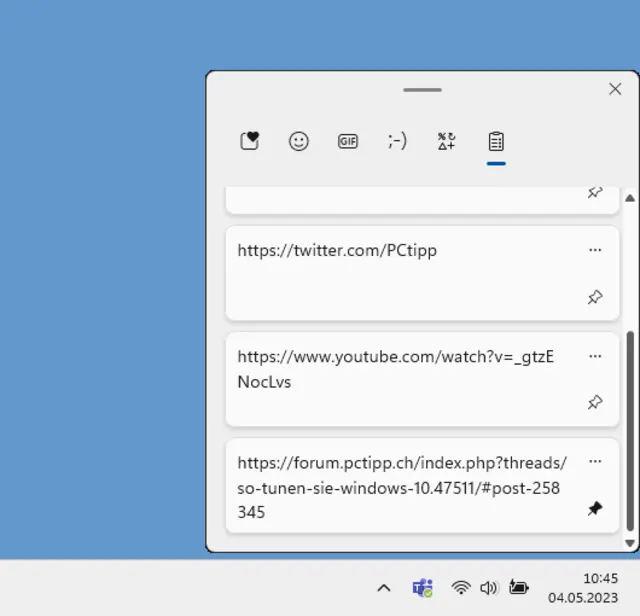The width and height of the screenshot is (640, 616).
Task: Paste the https://twitter.com/PCtipp item
Action: pos(400,272)
